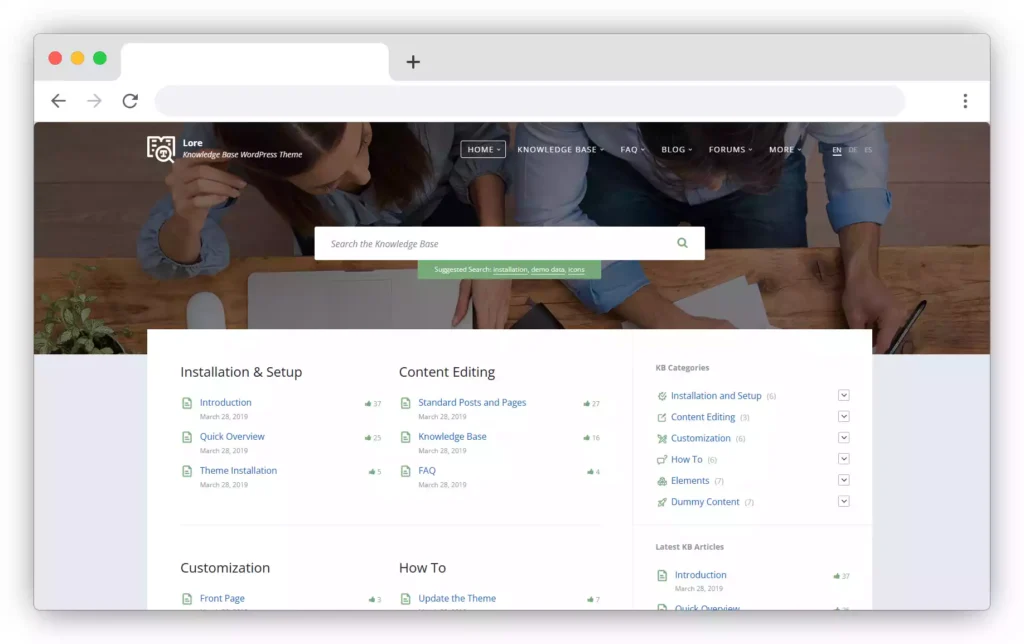1024x644 pixels.
Task: Click the document icon beside Update the Theme
Action: (x=406, y=599)
